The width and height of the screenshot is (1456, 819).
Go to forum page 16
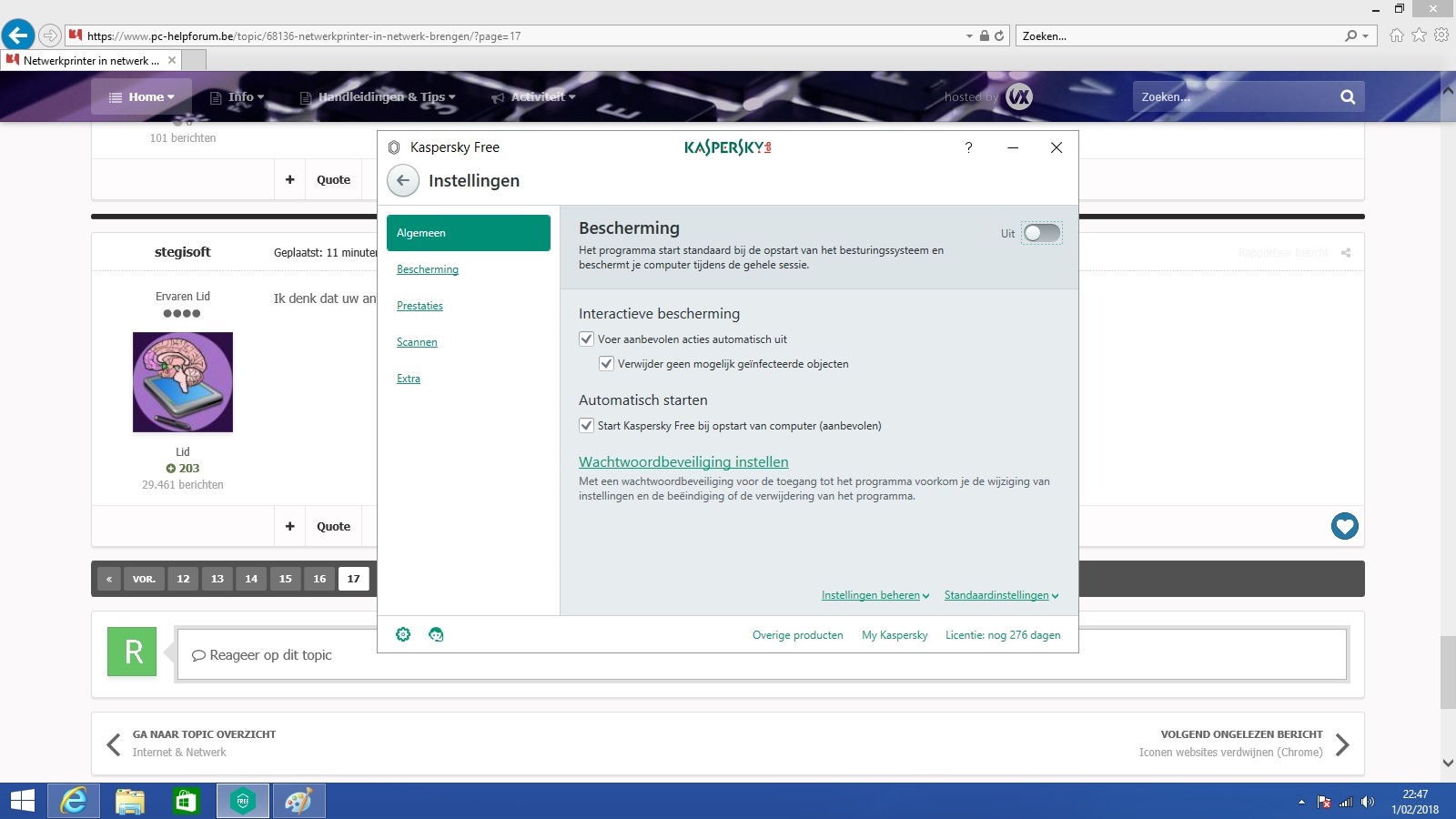pyautogui.click(x=319, y=579)
